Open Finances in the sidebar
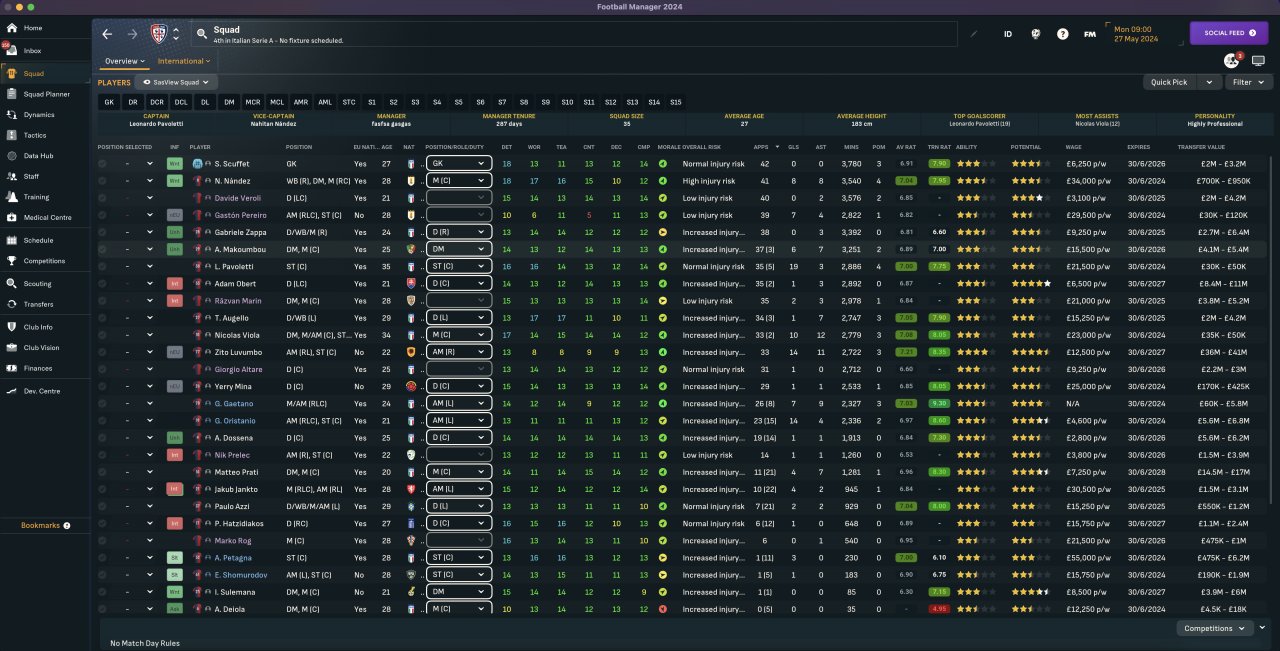The height and width of the screenshot is (651, 1280). pos(46,368)
